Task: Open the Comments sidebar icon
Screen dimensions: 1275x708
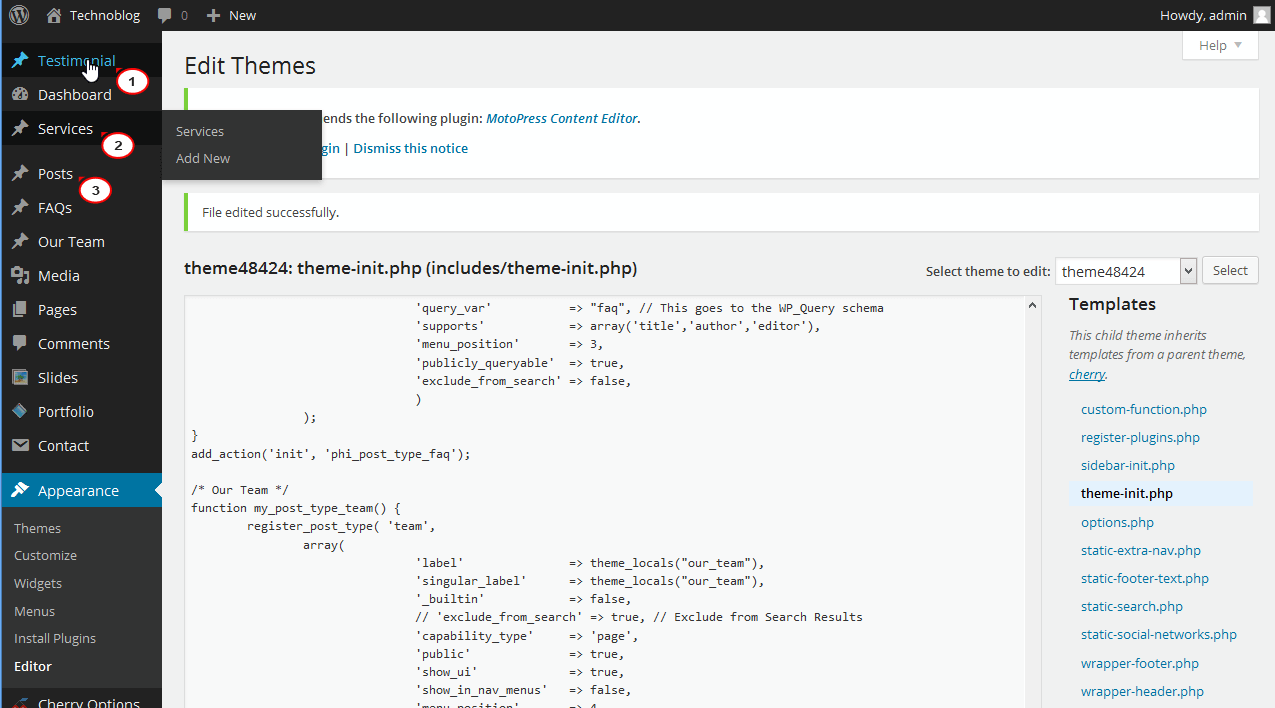Action: pos(22,343)
